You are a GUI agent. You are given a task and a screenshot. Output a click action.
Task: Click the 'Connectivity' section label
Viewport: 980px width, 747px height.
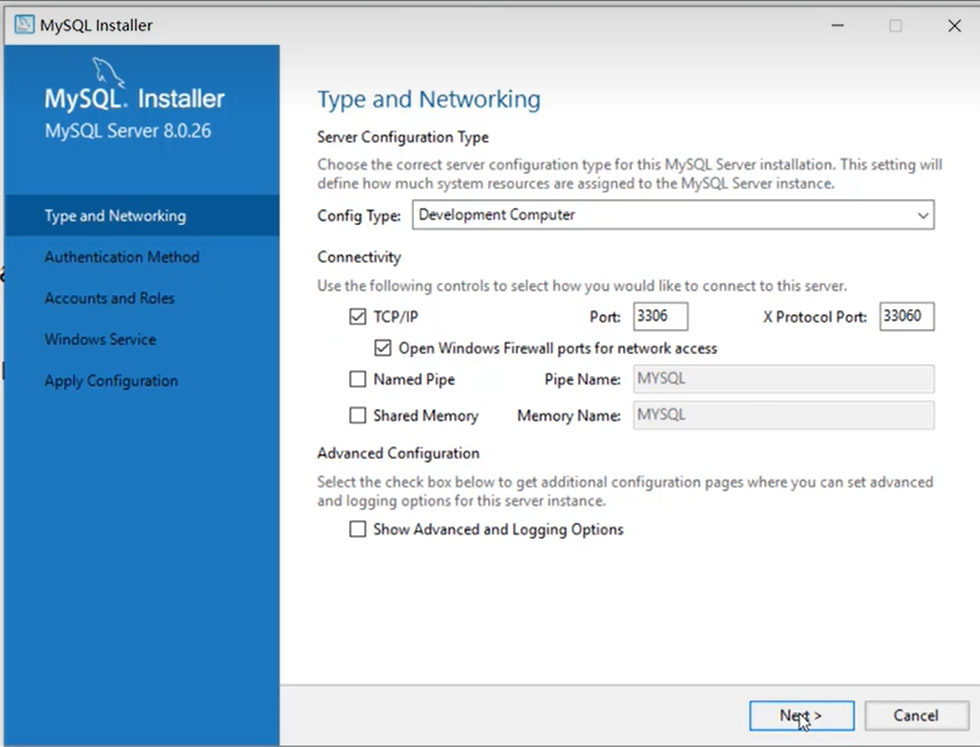click(x=359, y=257)
